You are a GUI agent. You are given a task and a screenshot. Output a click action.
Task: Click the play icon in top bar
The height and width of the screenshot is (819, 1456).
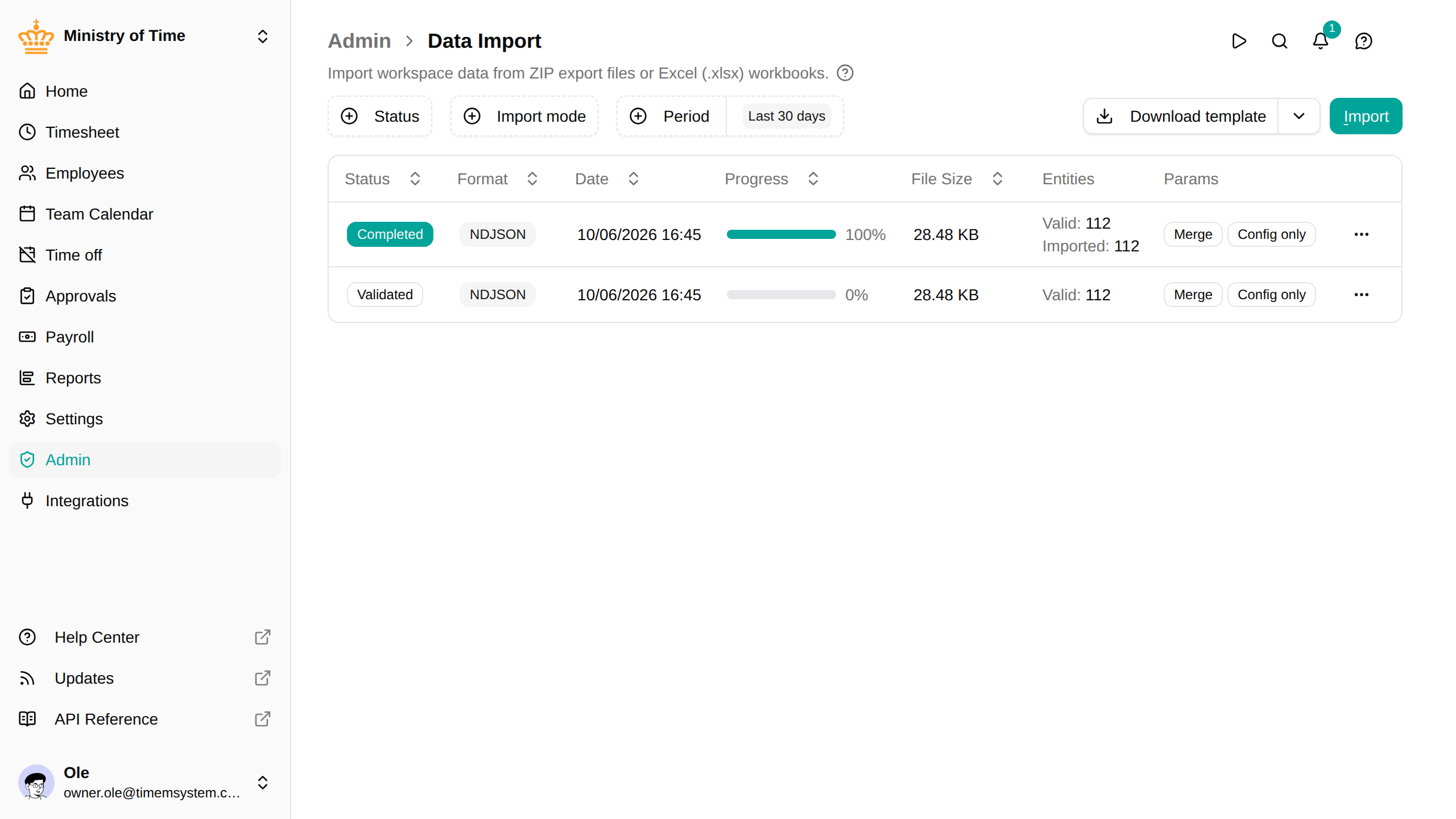(1239, 41)
